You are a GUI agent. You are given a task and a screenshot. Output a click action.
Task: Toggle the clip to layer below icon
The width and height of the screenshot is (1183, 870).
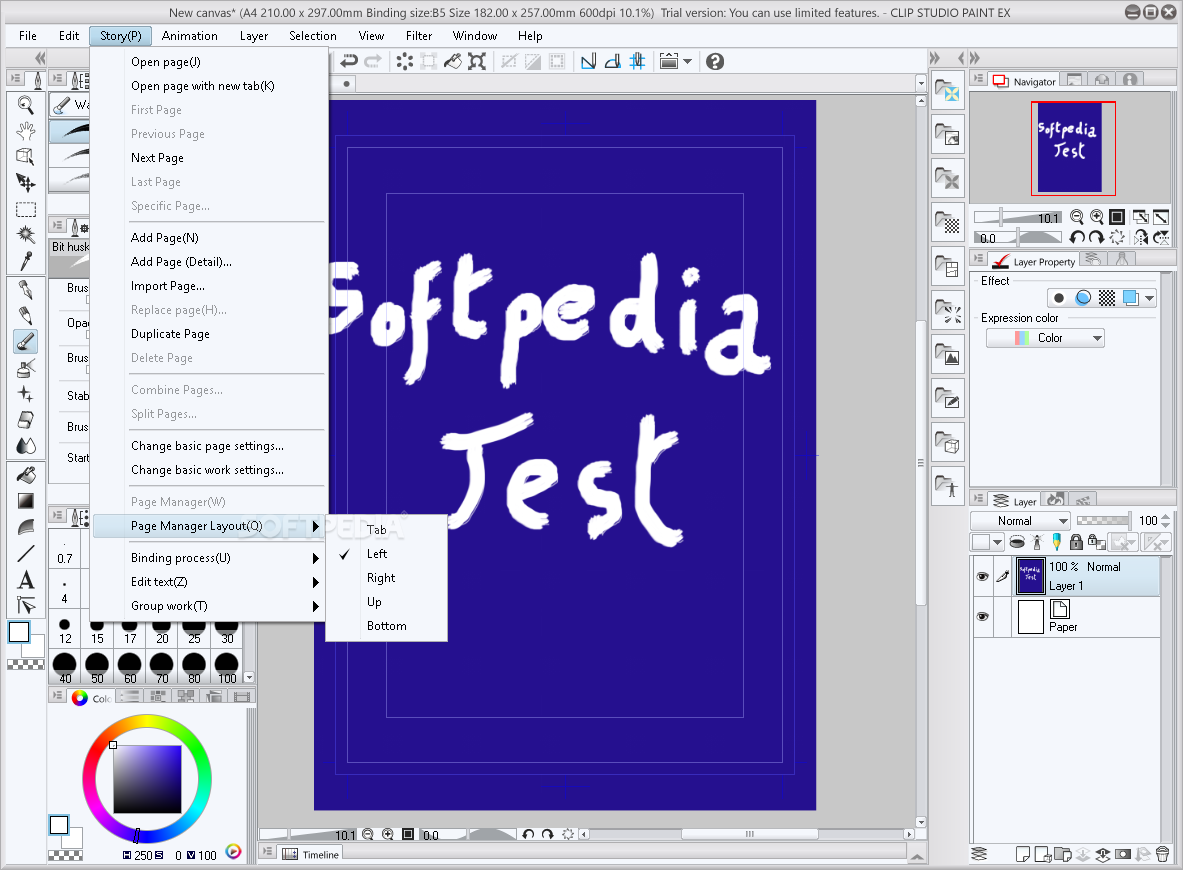1018,542
